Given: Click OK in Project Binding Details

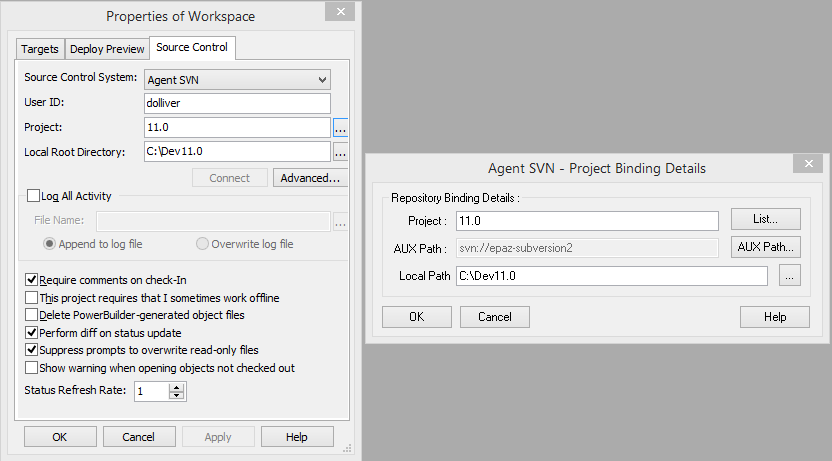Looking at the screenshot, I should [417, 317].
